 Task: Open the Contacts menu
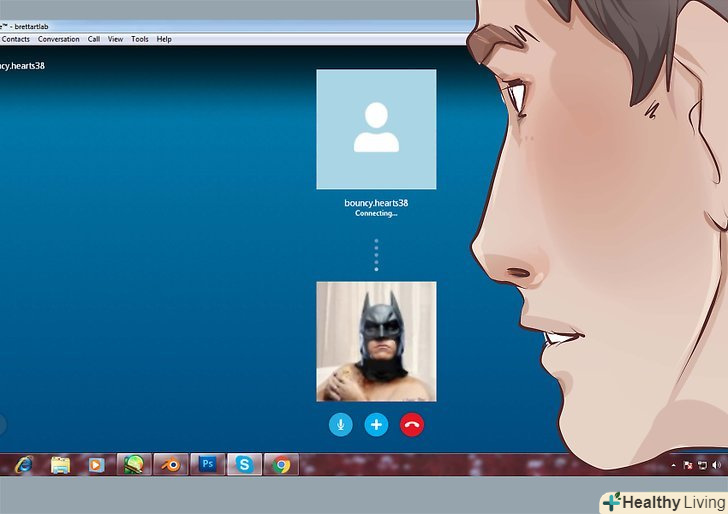(15, 39)
